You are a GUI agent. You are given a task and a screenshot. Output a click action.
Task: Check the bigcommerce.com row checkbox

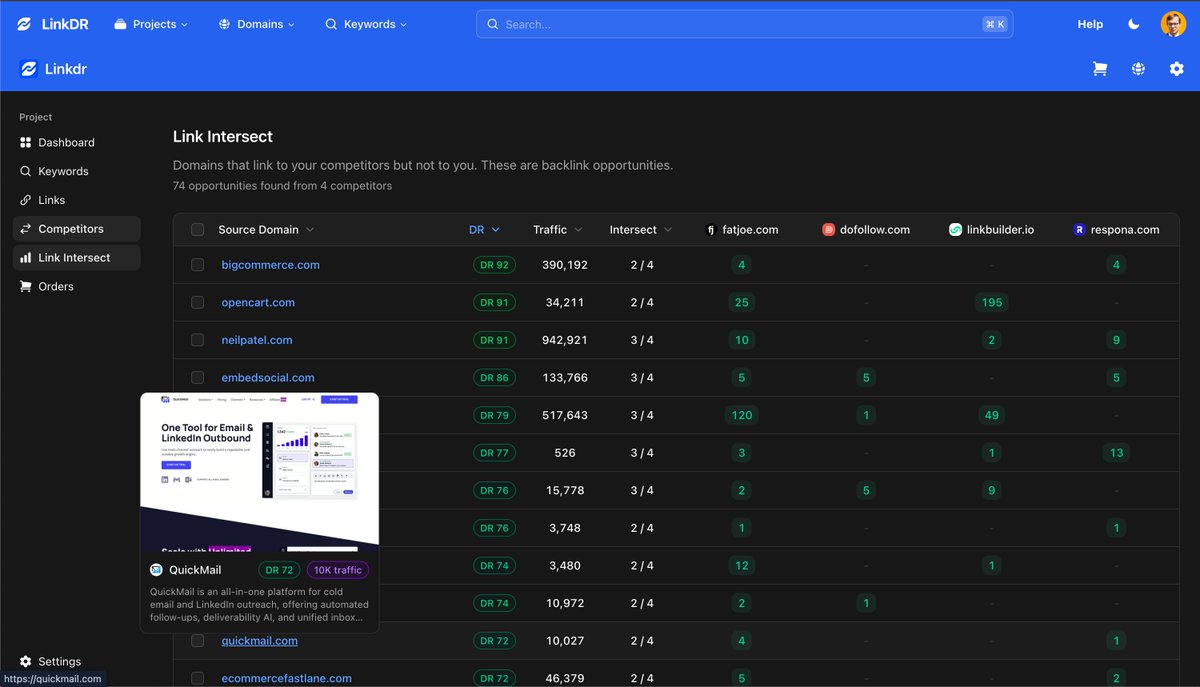coord(198,265)
